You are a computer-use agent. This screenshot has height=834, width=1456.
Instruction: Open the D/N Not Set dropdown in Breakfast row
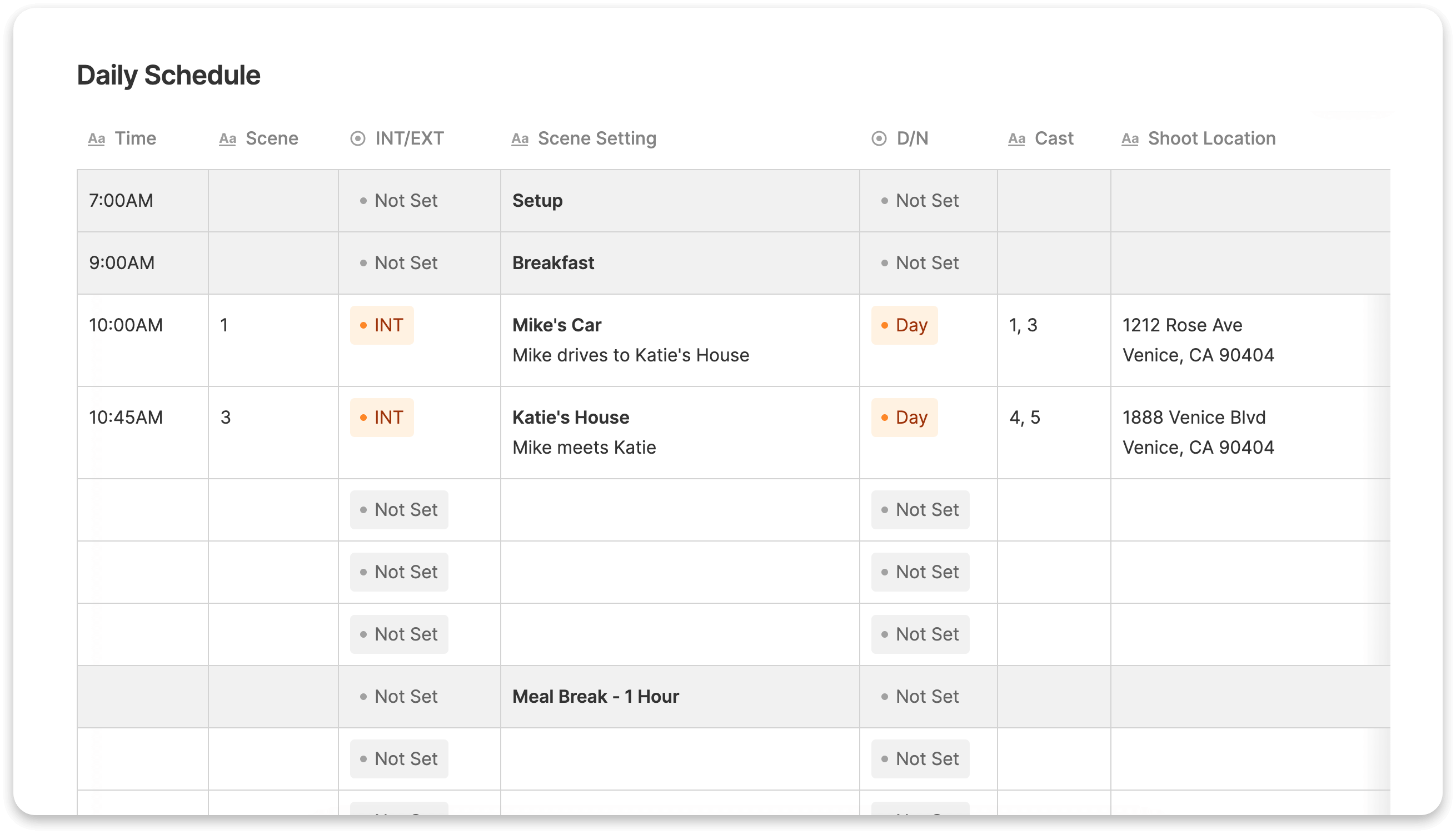(x=920, y=262)
